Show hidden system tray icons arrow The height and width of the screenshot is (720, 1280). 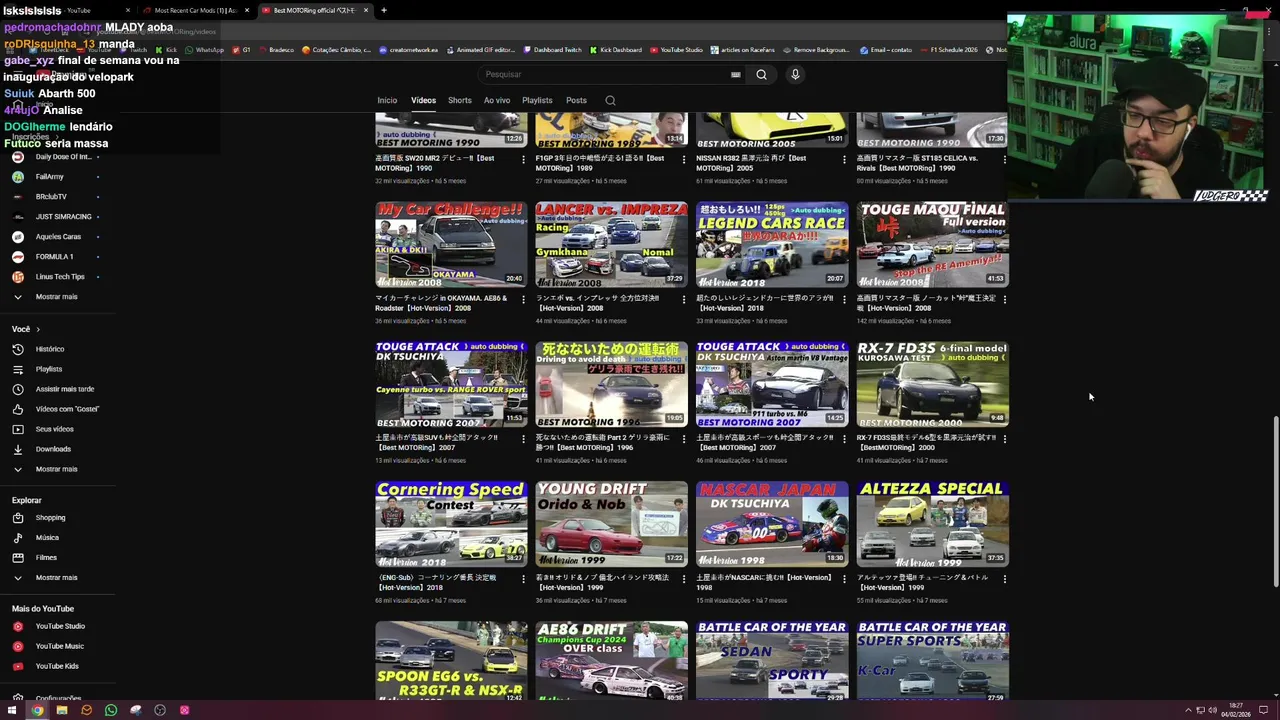point(1188,710)
